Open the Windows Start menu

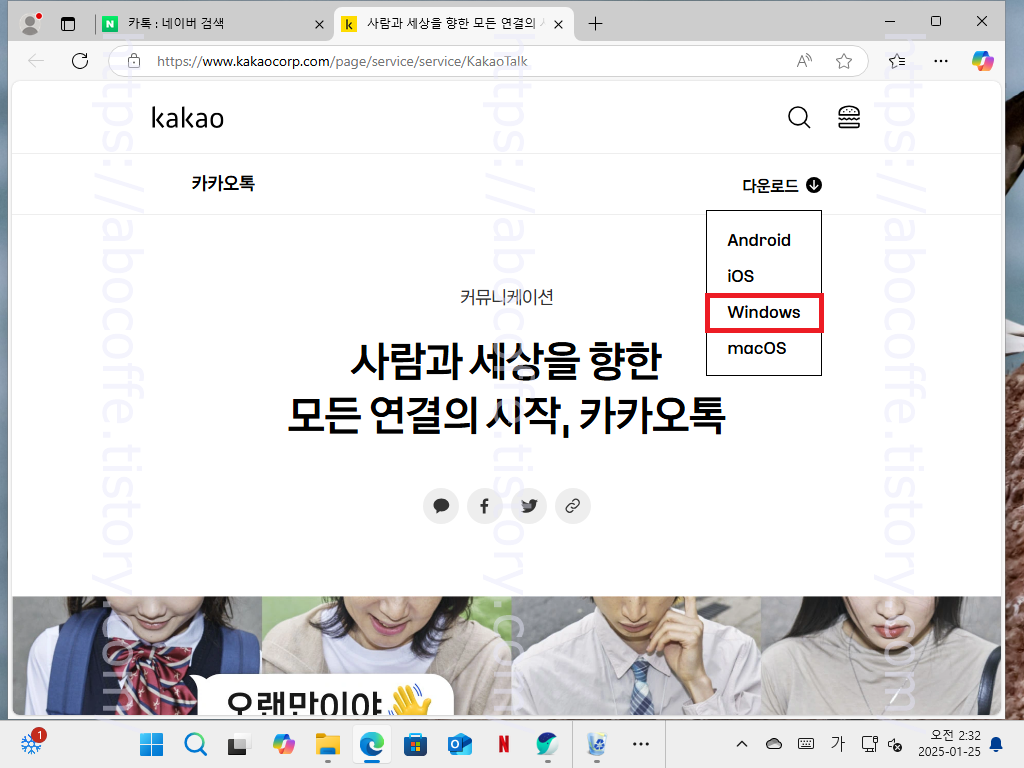click(152, 744)
